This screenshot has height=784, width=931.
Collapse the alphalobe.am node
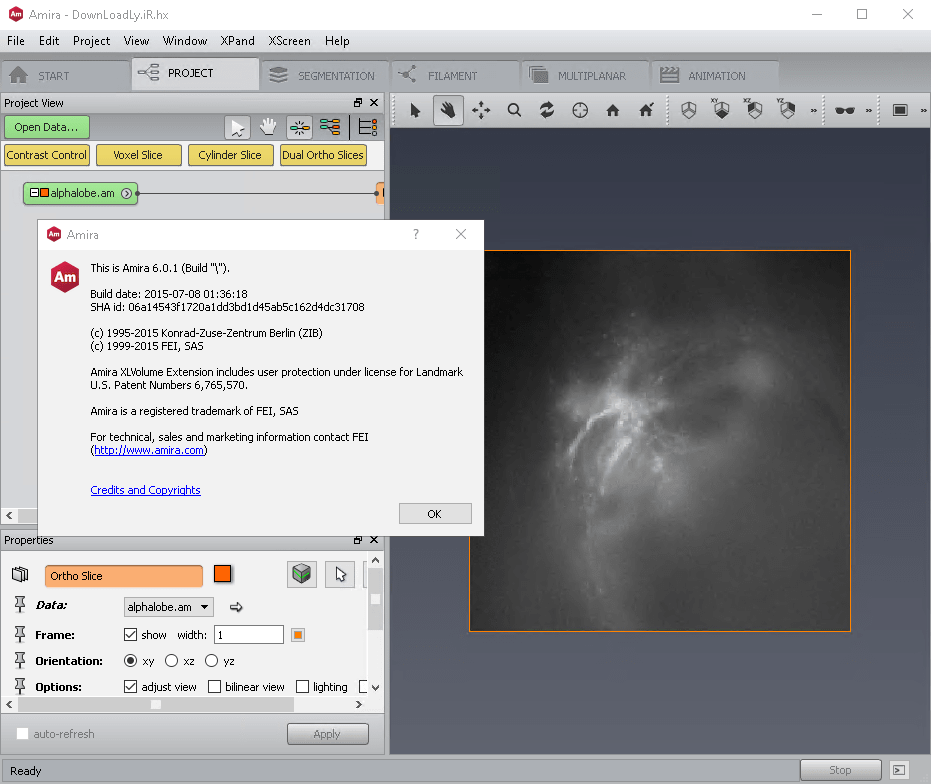pos(34,193)
